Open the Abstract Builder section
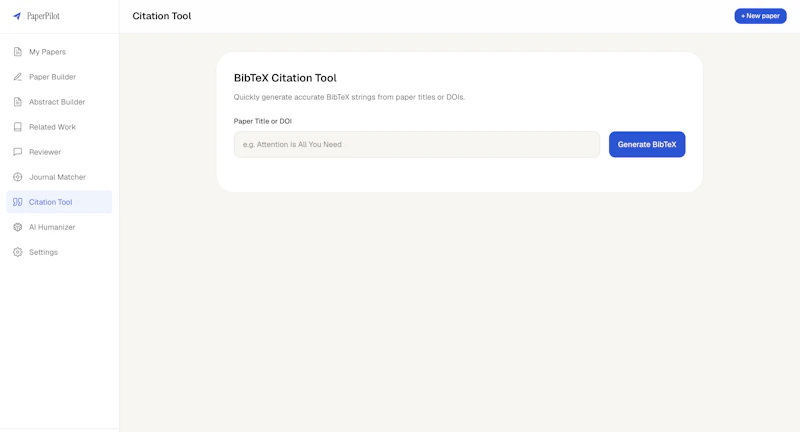This screenshot has width=800, height=432. 59,101
